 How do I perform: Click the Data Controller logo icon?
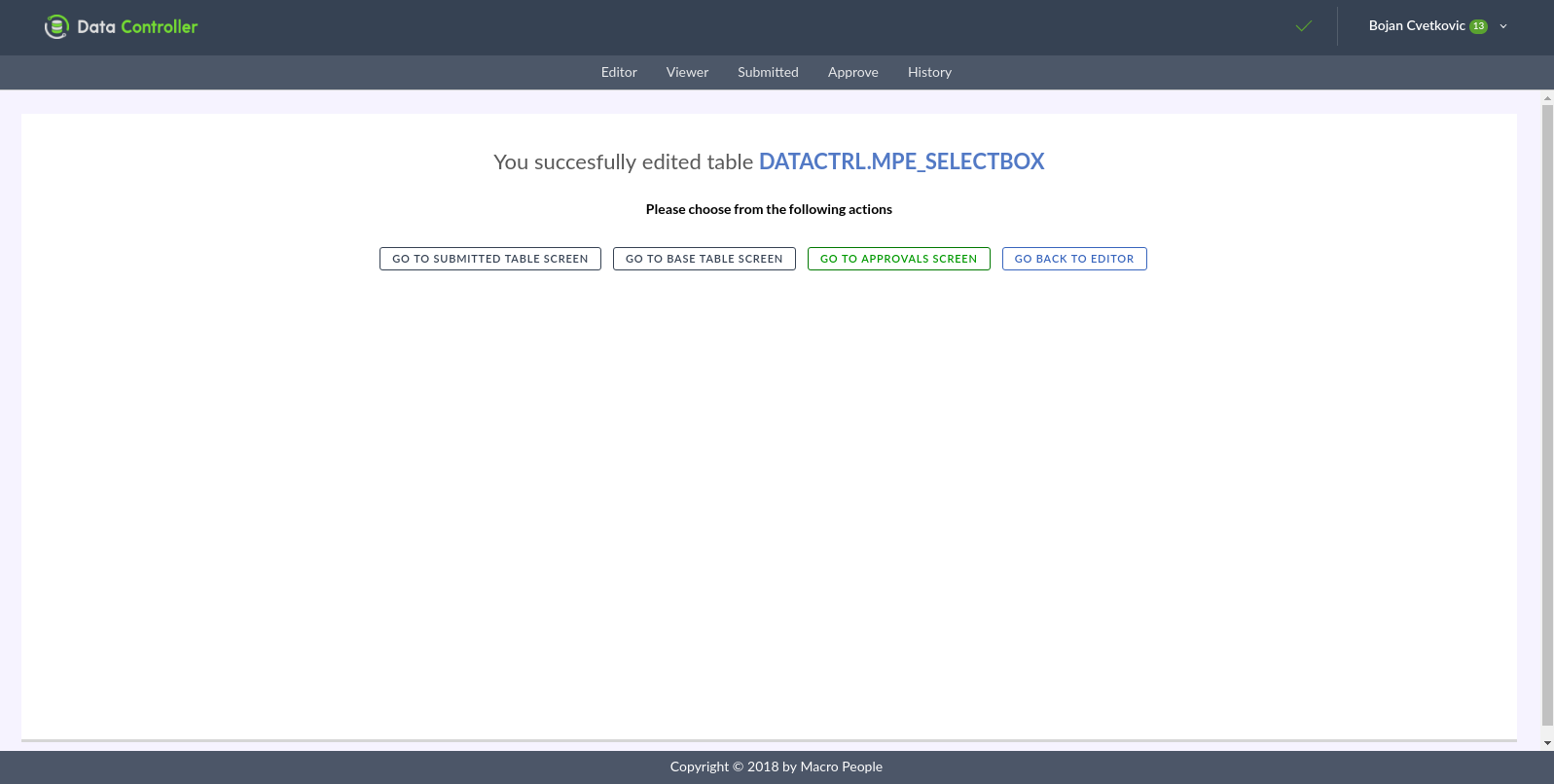[x=56, y=27]
